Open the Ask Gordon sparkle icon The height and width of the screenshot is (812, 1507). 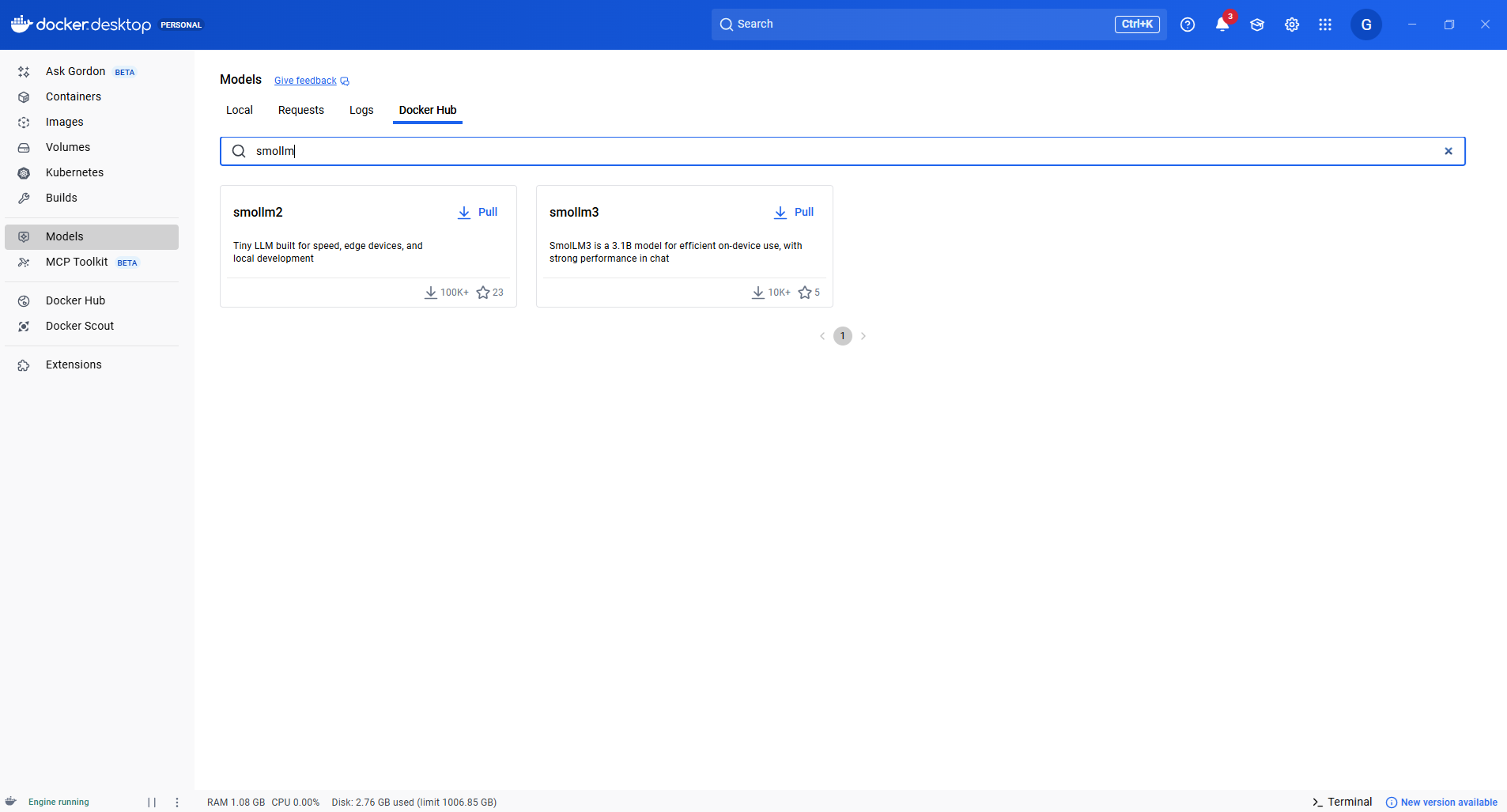tap(24, 72)
